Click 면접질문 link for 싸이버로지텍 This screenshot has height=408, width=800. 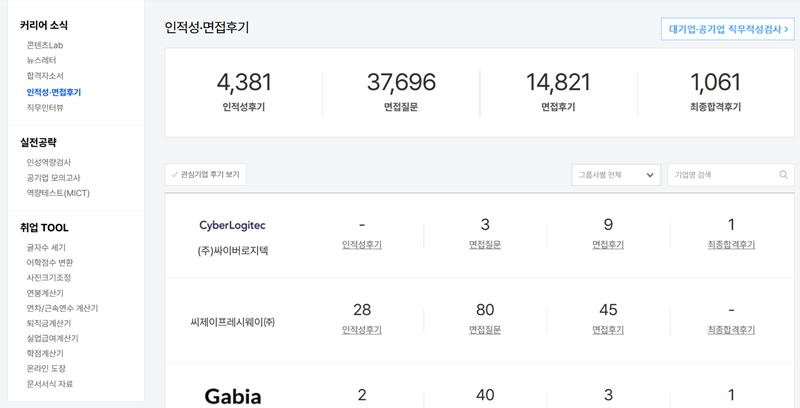485,245
